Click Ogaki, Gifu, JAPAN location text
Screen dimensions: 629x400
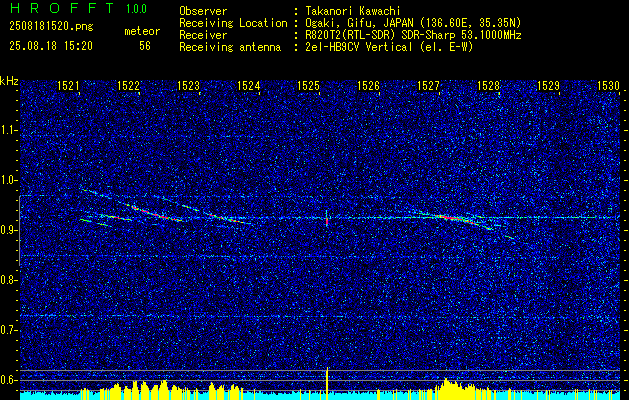tap(412, 23)
